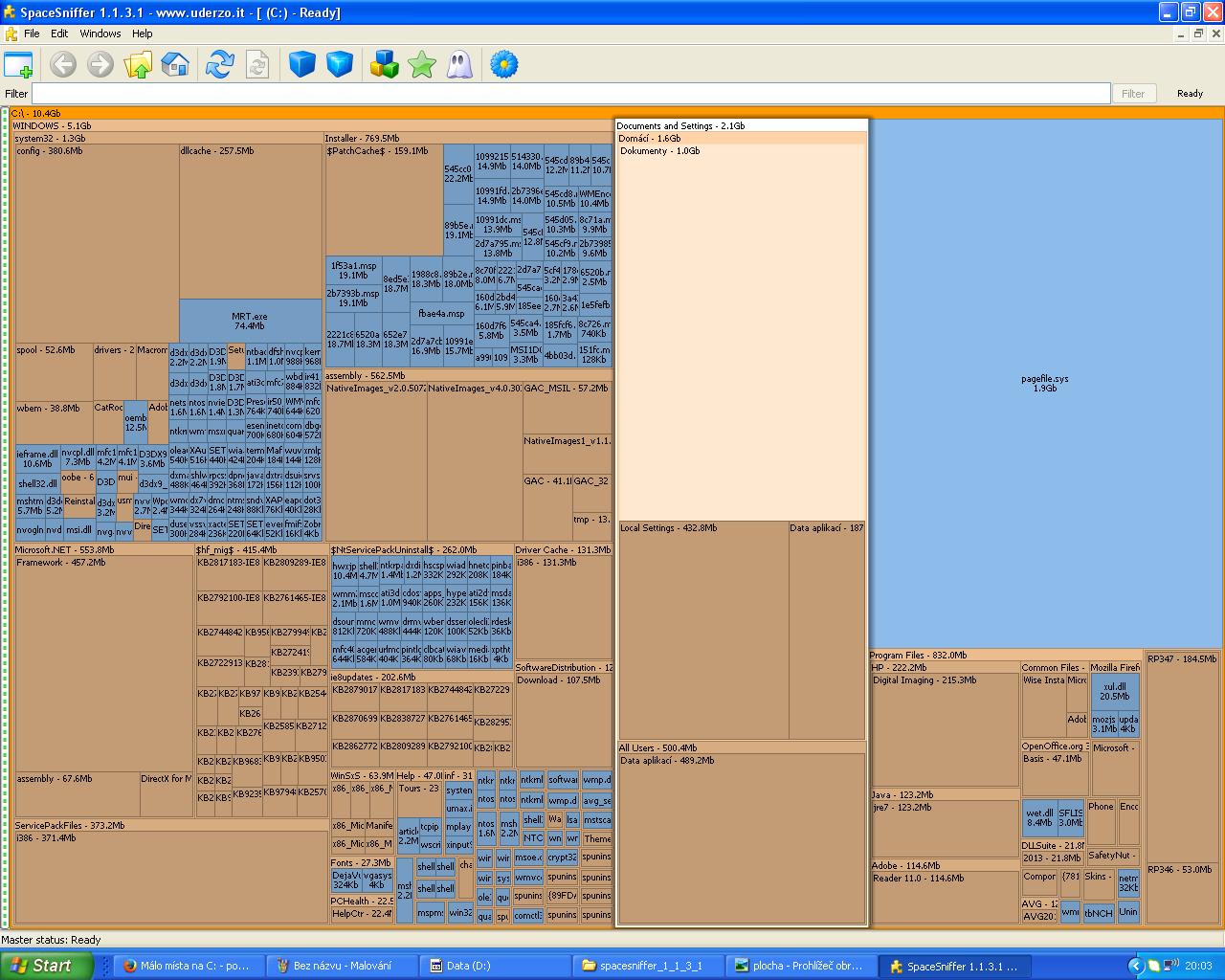This screenshot has height=980, width=1225.
Task: Click the '$NtServicePackUninstall$ - 262.0Mb' header
Action: point(421,550)
